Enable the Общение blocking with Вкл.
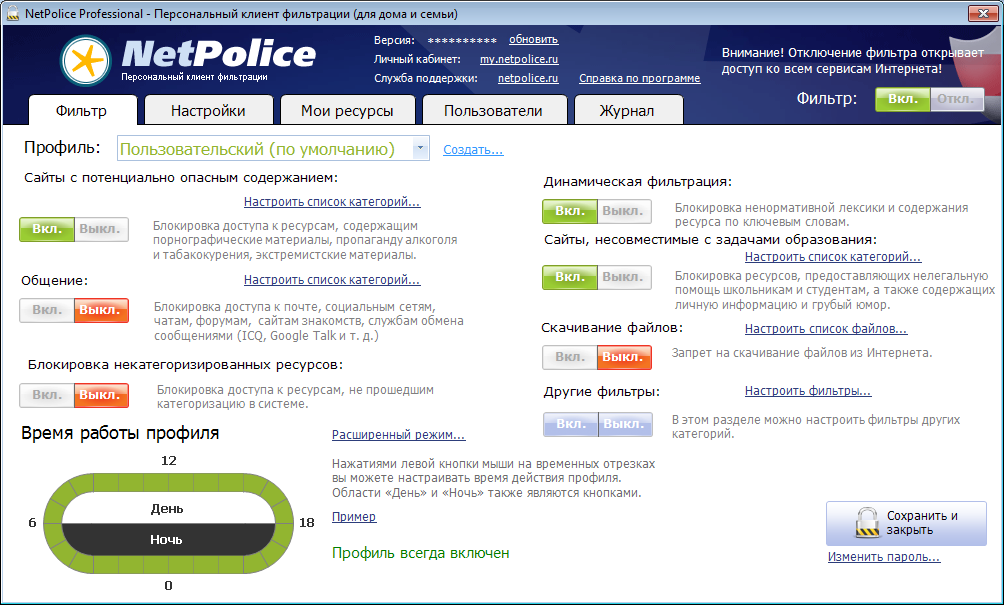1004x605 pixels. pyautogui.click(x=47, y=311)
